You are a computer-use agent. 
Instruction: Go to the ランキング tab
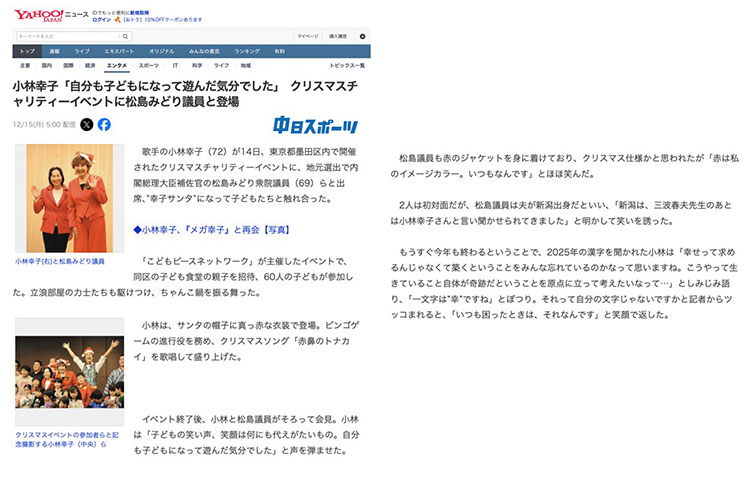pos(246,50)
